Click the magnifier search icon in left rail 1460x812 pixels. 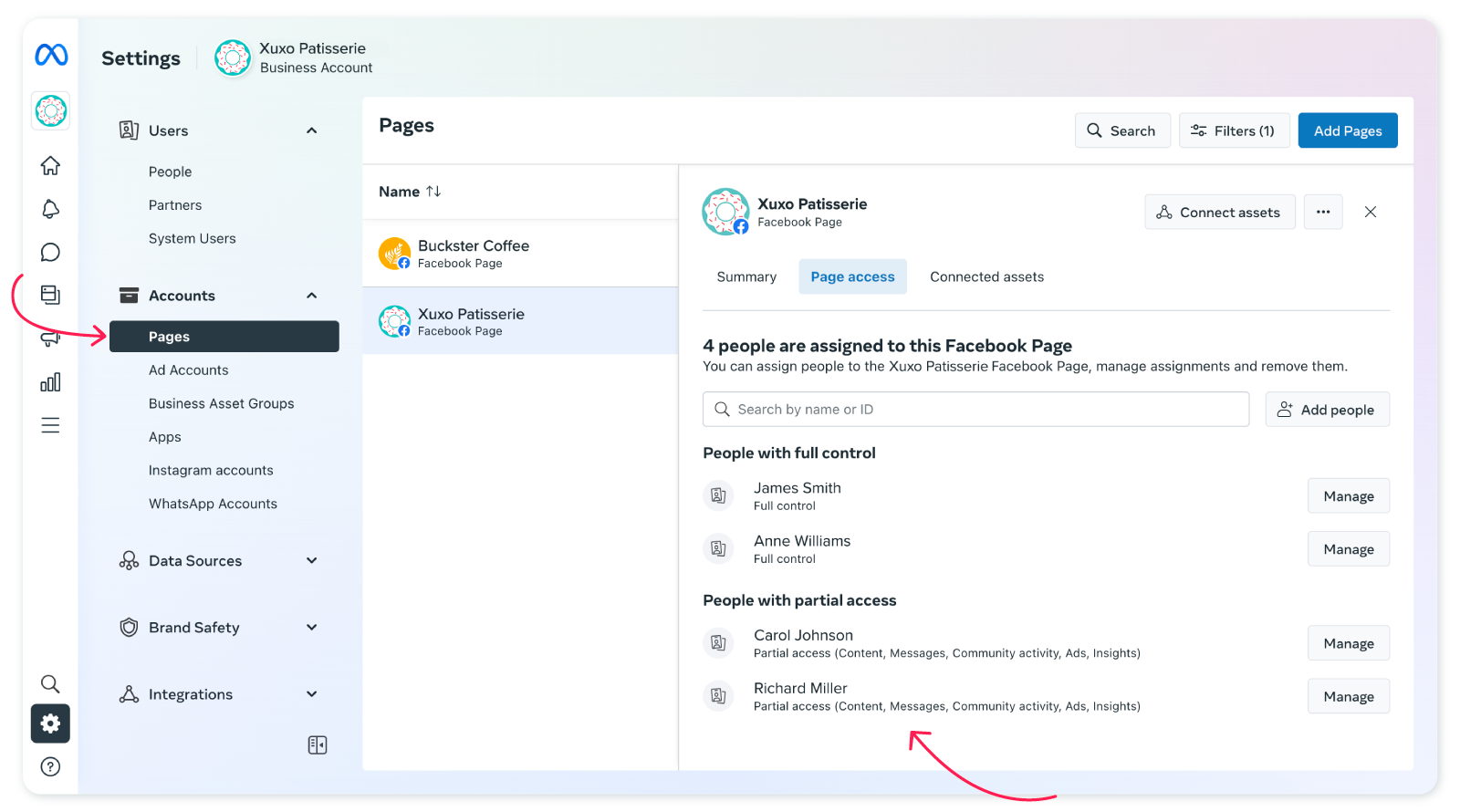pos(51,683)
